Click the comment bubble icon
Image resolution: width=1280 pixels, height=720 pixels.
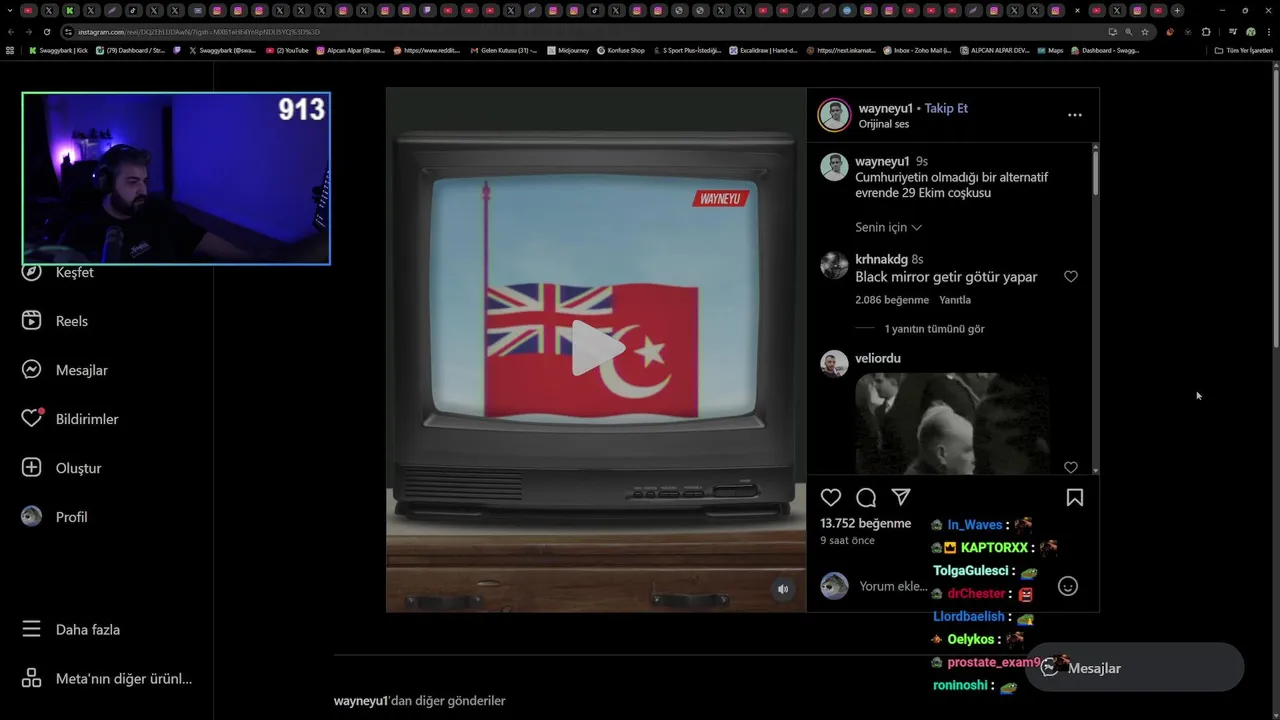(x=866, y=497)
